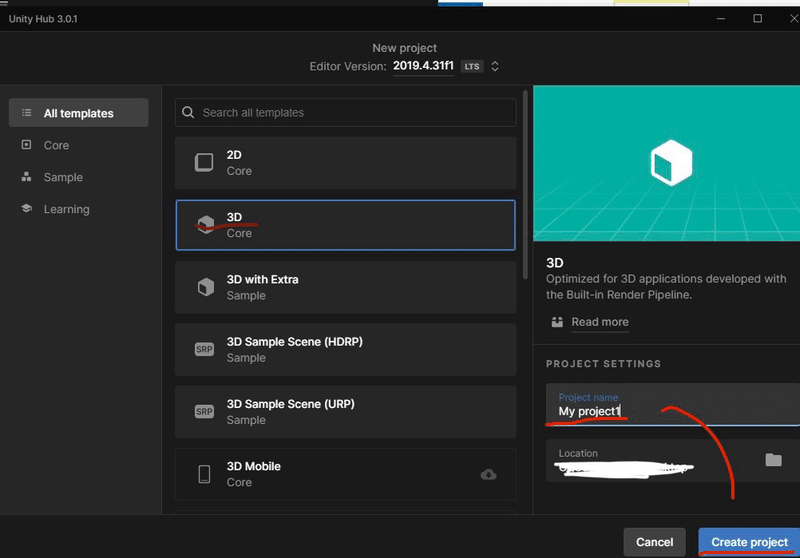The width and height of the screenshot is (800, 558).
Task: Click the 2D template square icon
Action: [204, 163]
